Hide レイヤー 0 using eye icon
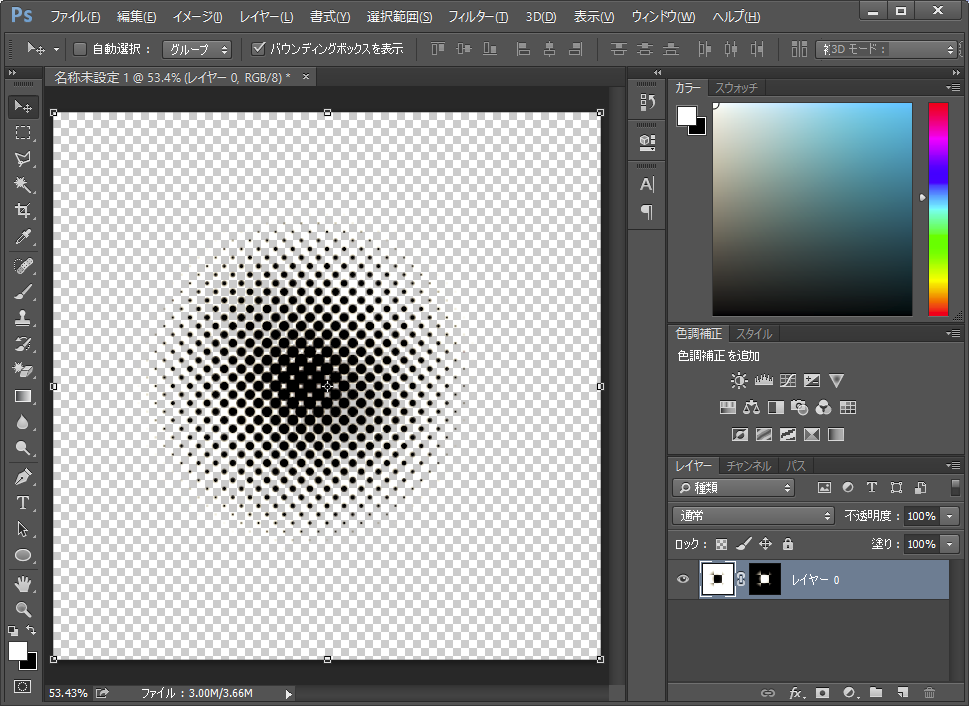 coord(683,579)
